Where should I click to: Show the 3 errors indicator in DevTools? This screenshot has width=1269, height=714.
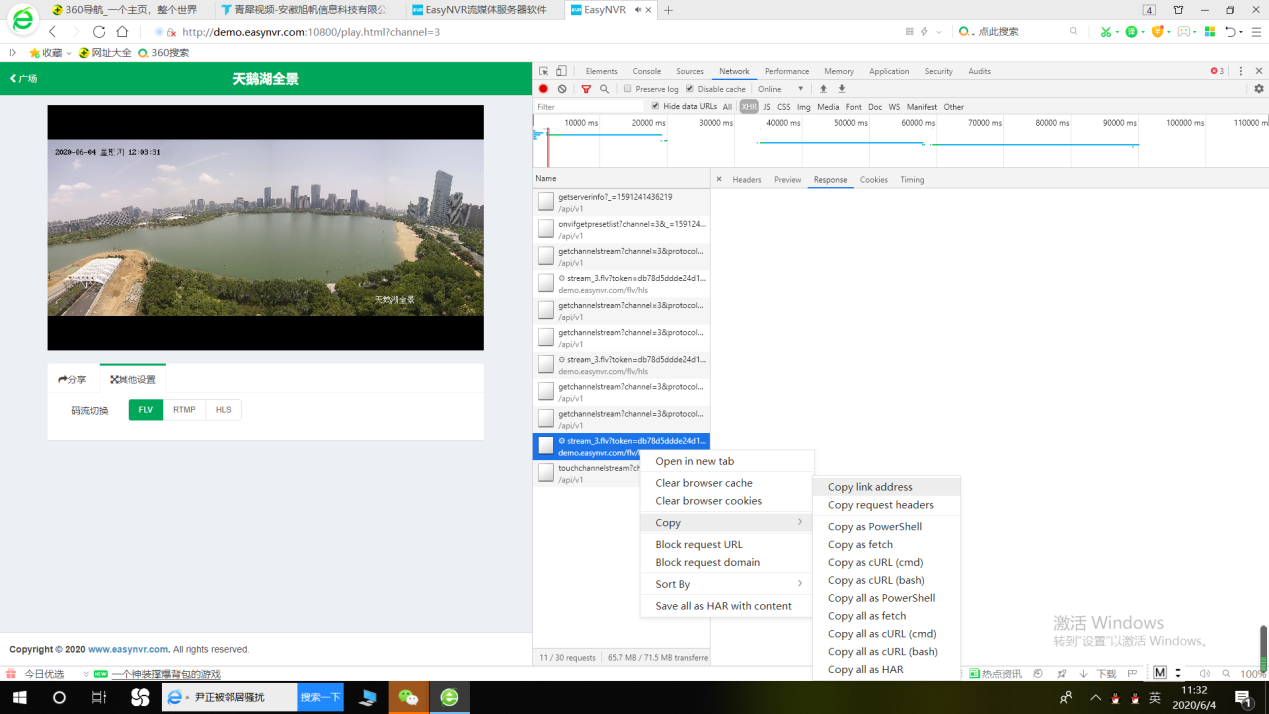(x=1217, y=71)
